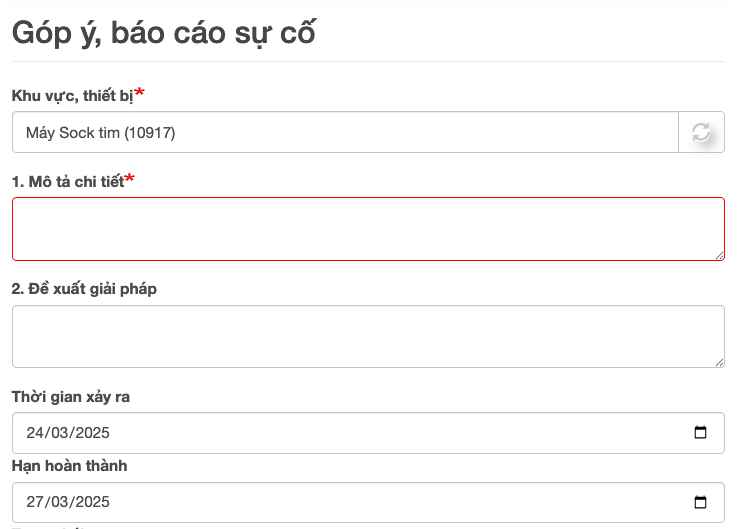Select year 2025 in Hạn hoàn thành date
Image resolution: width=739 pixels, height=529 pixels.
tap(90, 502)
